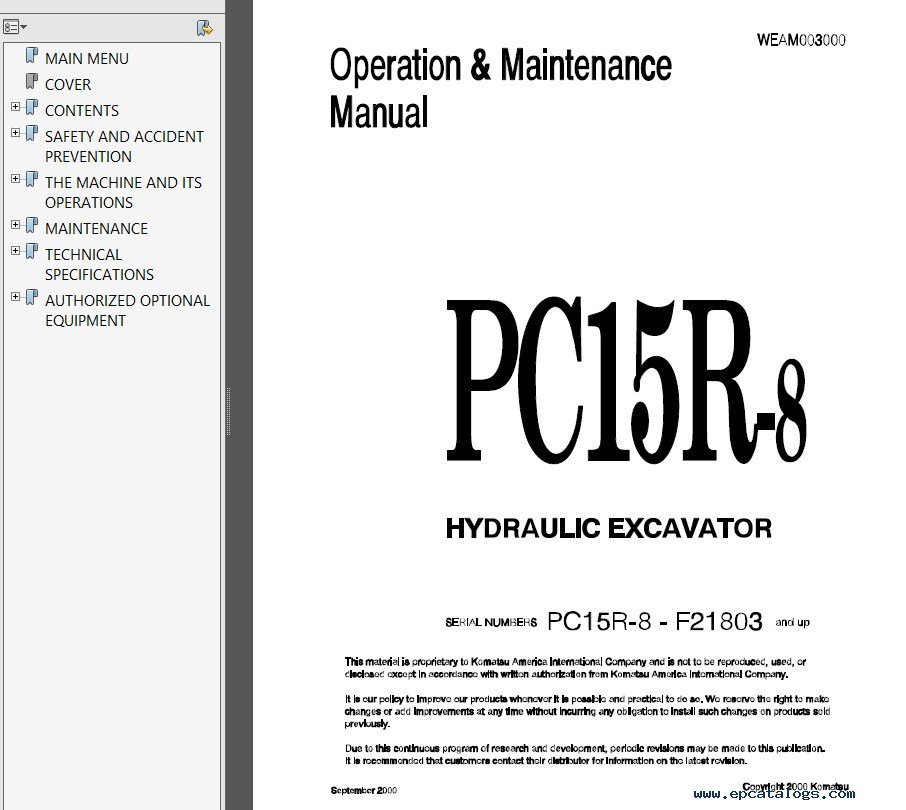
Task: Click the MAINTENANCE bookmark icon
Action: point(32,226)
